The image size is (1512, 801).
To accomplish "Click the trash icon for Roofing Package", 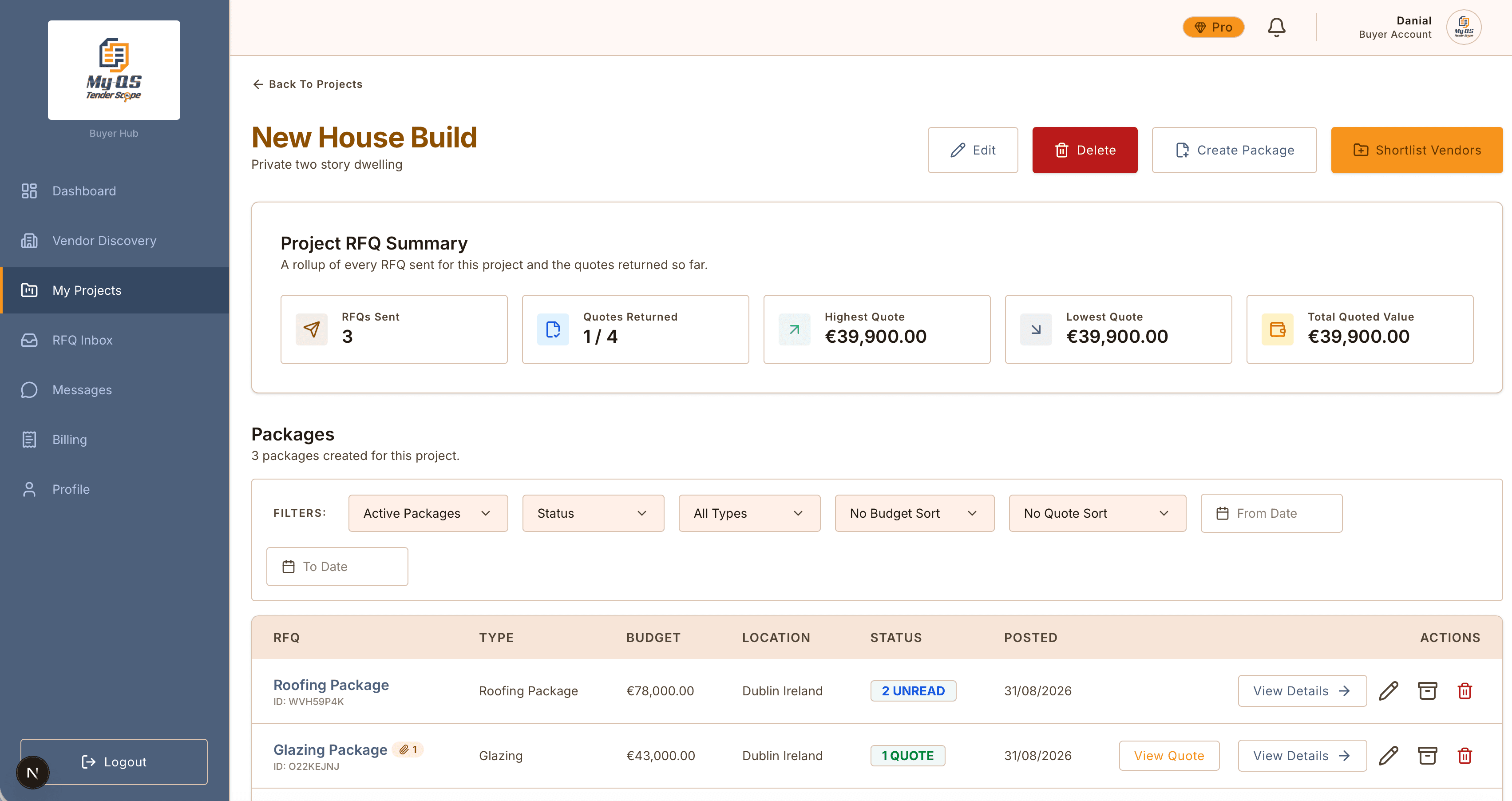I will [1465, 690].
